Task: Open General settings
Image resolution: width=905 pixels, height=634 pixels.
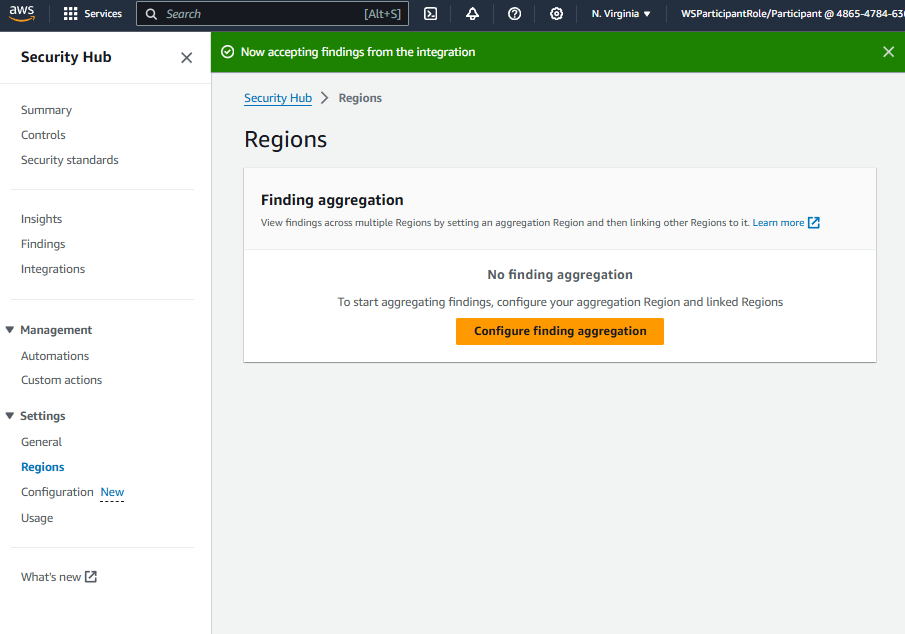Action: 42,442
